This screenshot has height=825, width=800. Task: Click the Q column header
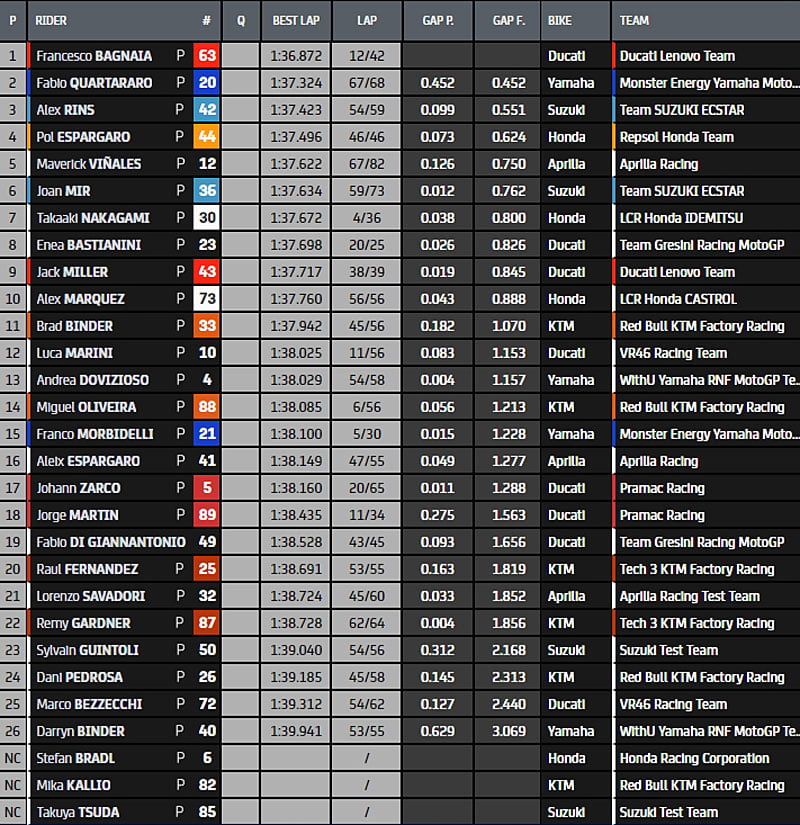click(x=241, y=20)
